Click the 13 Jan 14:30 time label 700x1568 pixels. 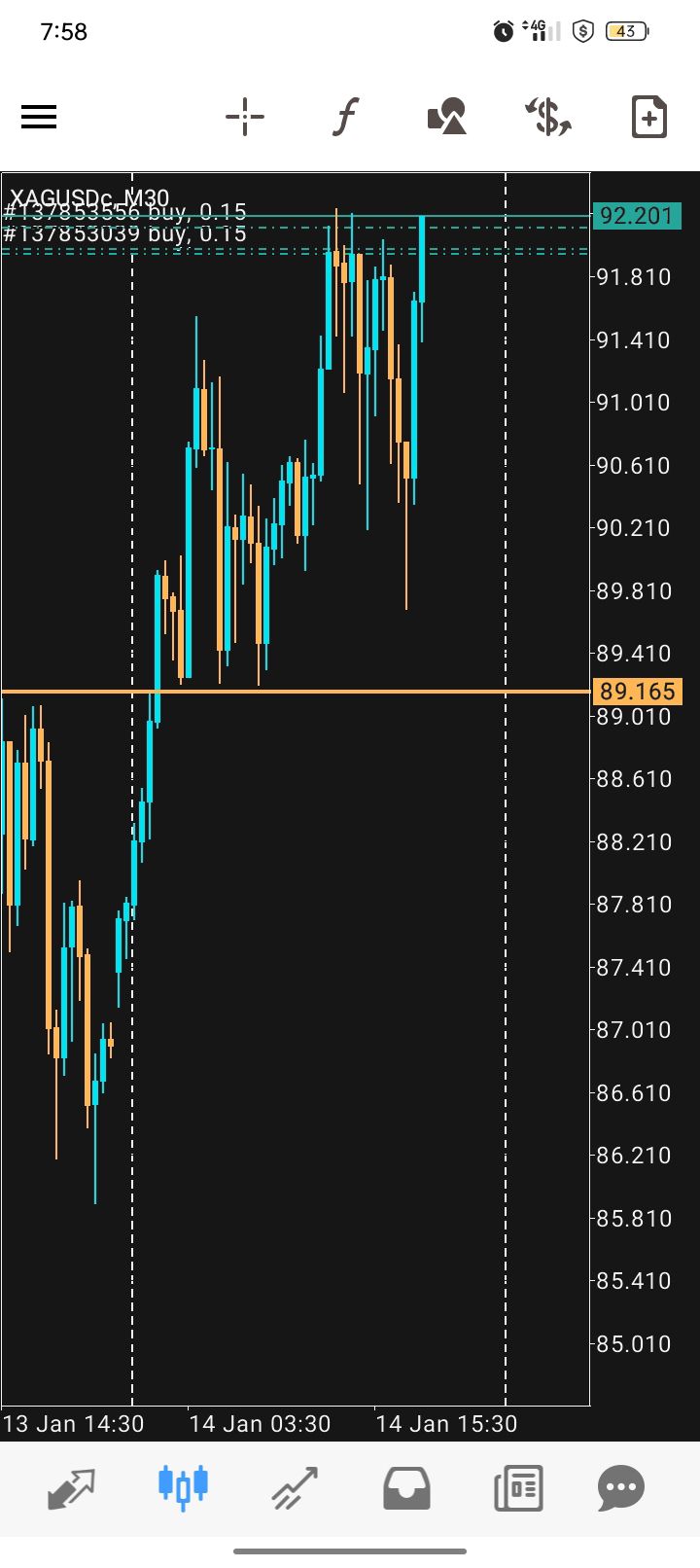point(73,1424)
